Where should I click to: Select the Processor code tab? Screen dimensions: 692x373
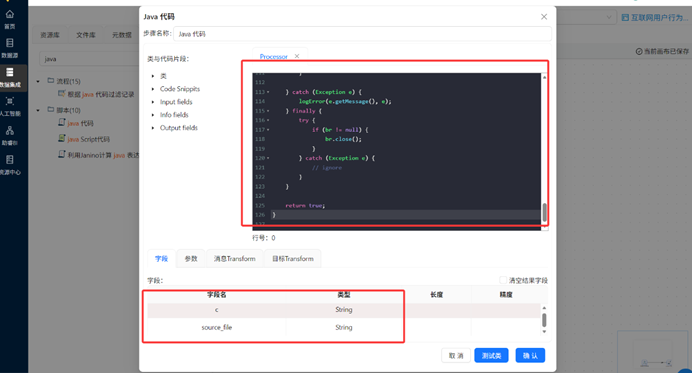(273, 57)
